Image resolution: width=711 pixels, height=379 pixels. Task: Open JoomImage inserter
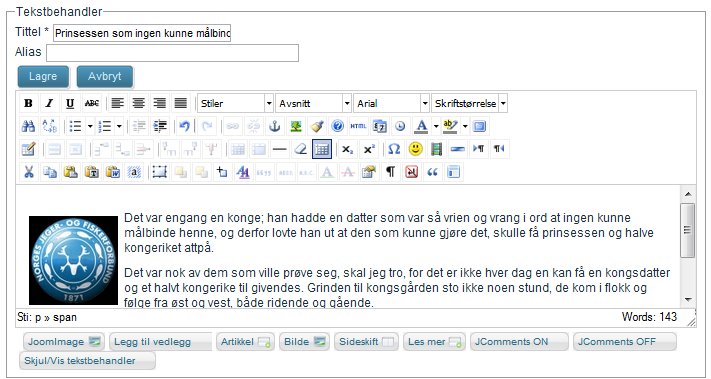64,342
